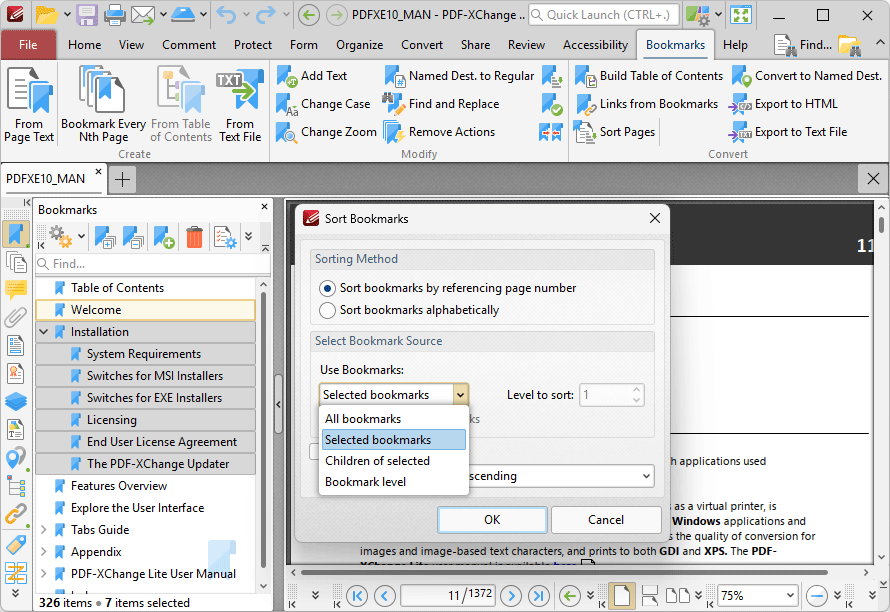890x612 pixels.
Task: Expand more bookmark toolbar options chevron
Action: pyautogui.click(x=248, y=236)
